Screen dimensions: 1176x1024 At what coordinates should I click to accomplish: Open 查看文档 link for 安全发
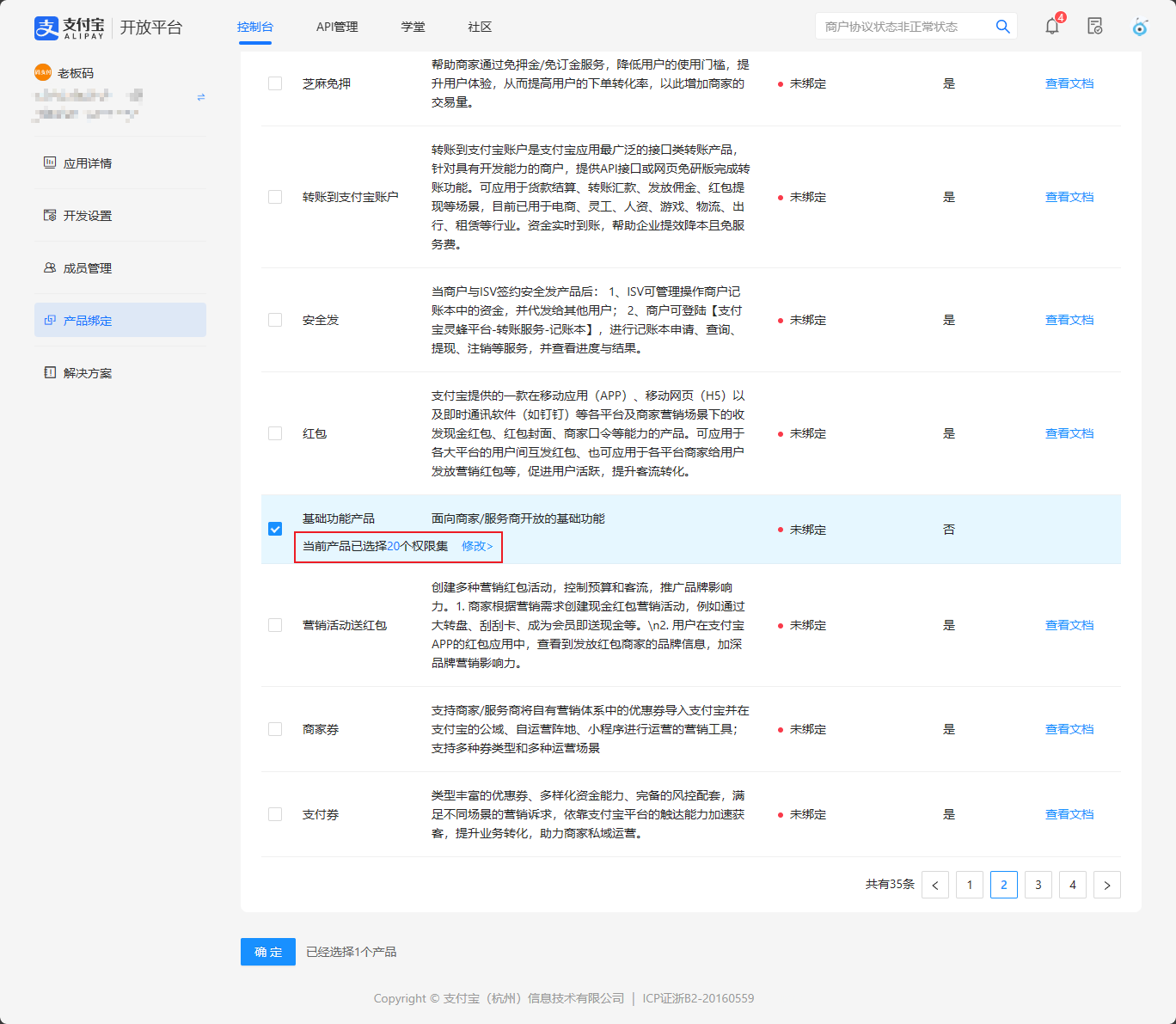pyautogui.click(x=1069, y=320)
